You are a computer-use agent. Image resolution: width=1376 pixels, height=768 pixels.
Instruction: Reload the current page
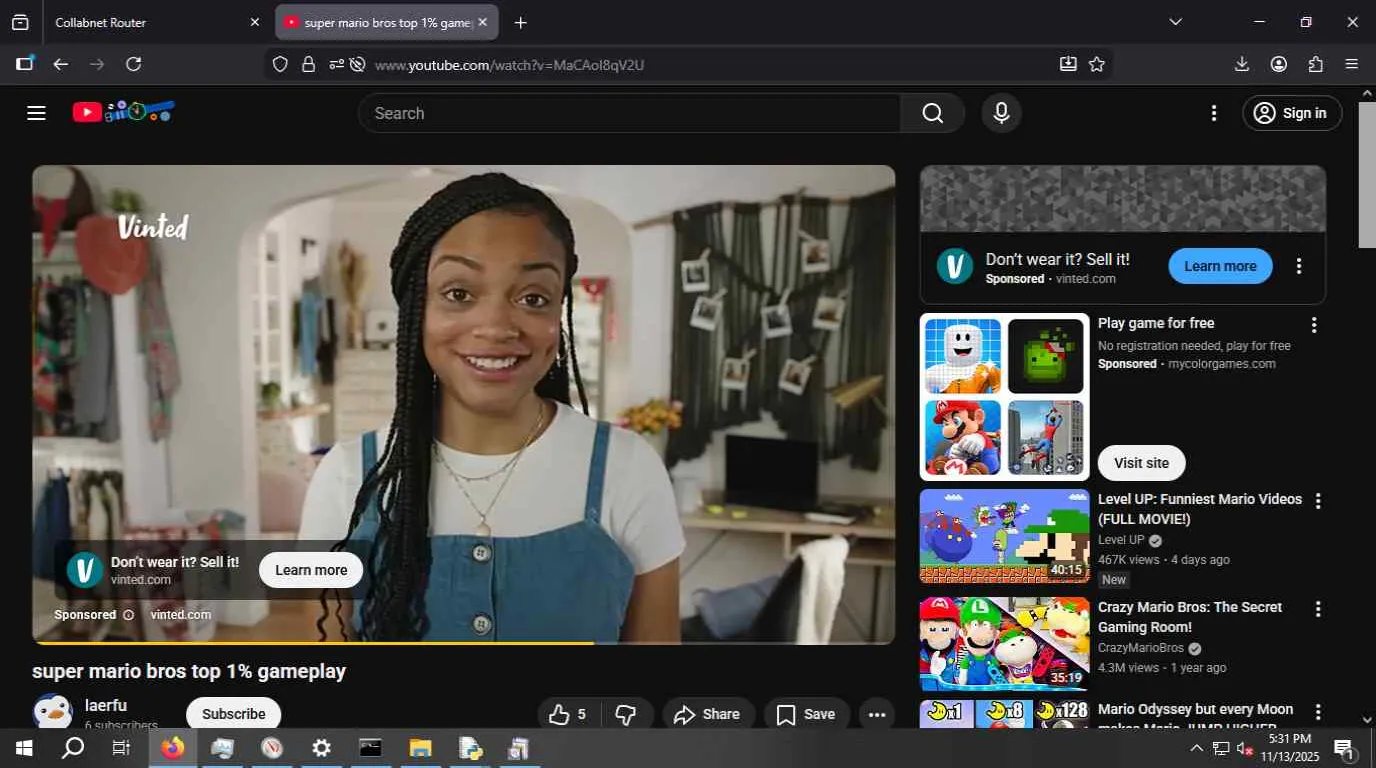click(x=133, y=64)
